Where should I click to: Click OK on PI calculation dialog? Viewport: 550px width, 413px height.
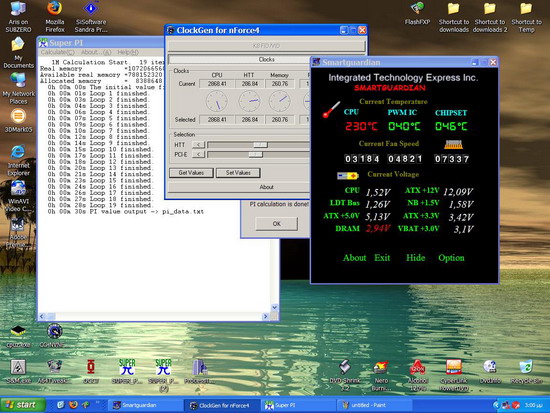[x=276, y=224]
